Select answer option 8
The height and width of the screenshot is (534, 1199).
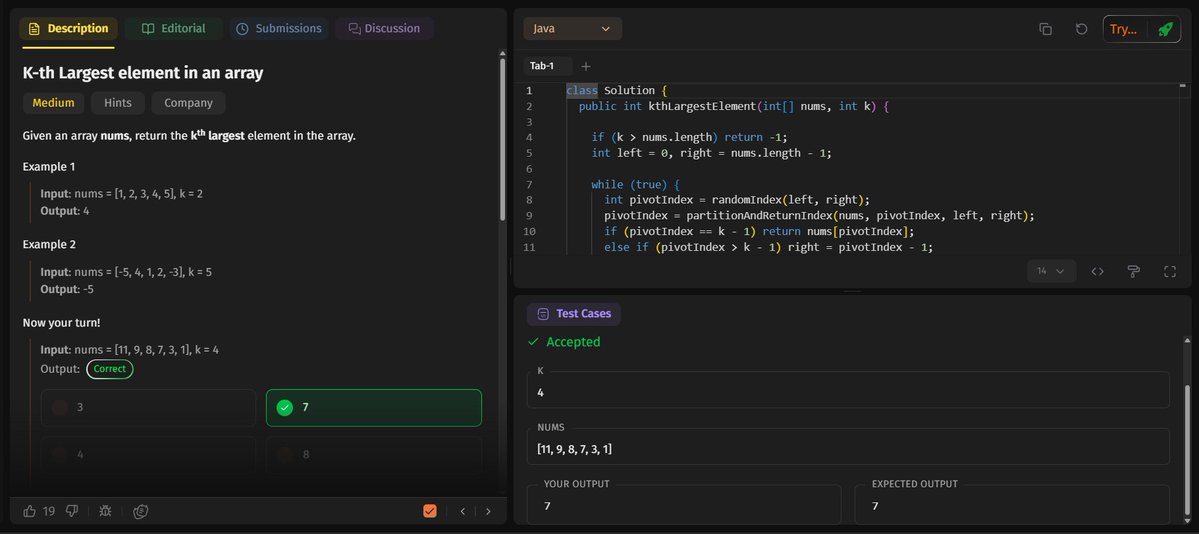pos(374,454)
